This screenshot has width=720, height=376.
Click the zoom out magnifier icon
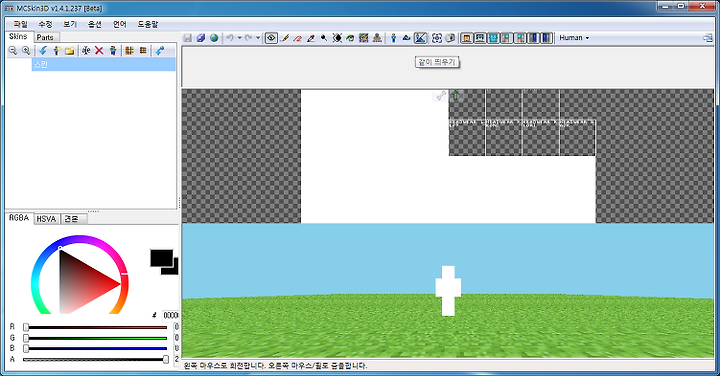click(13, 51)
